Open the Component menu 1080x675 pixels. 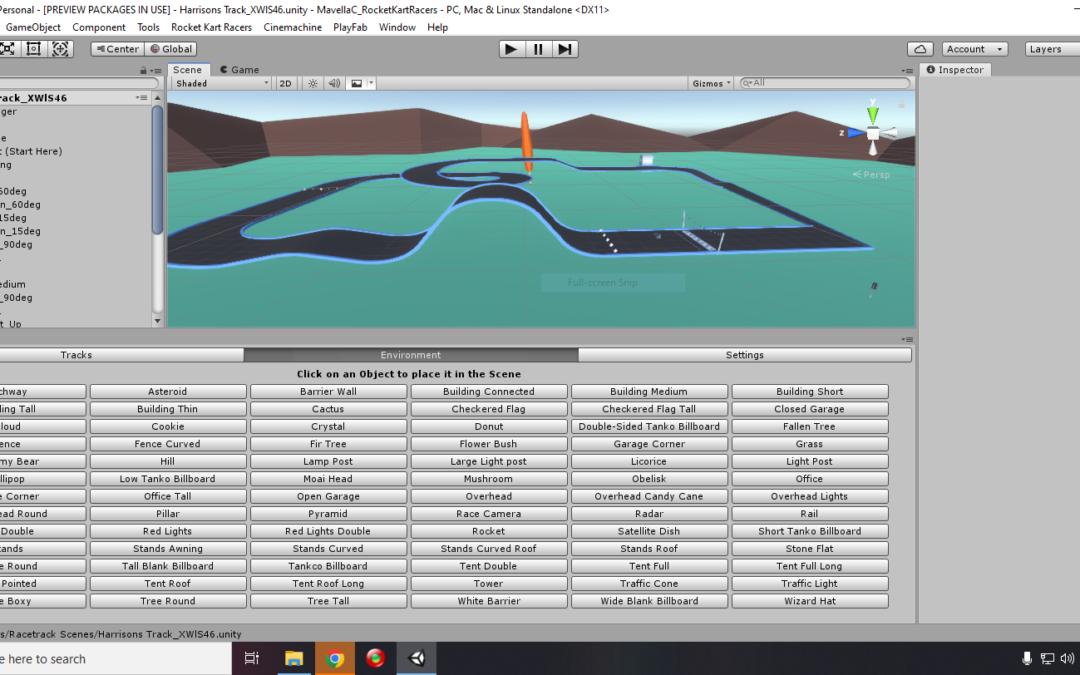pos(98,28)
